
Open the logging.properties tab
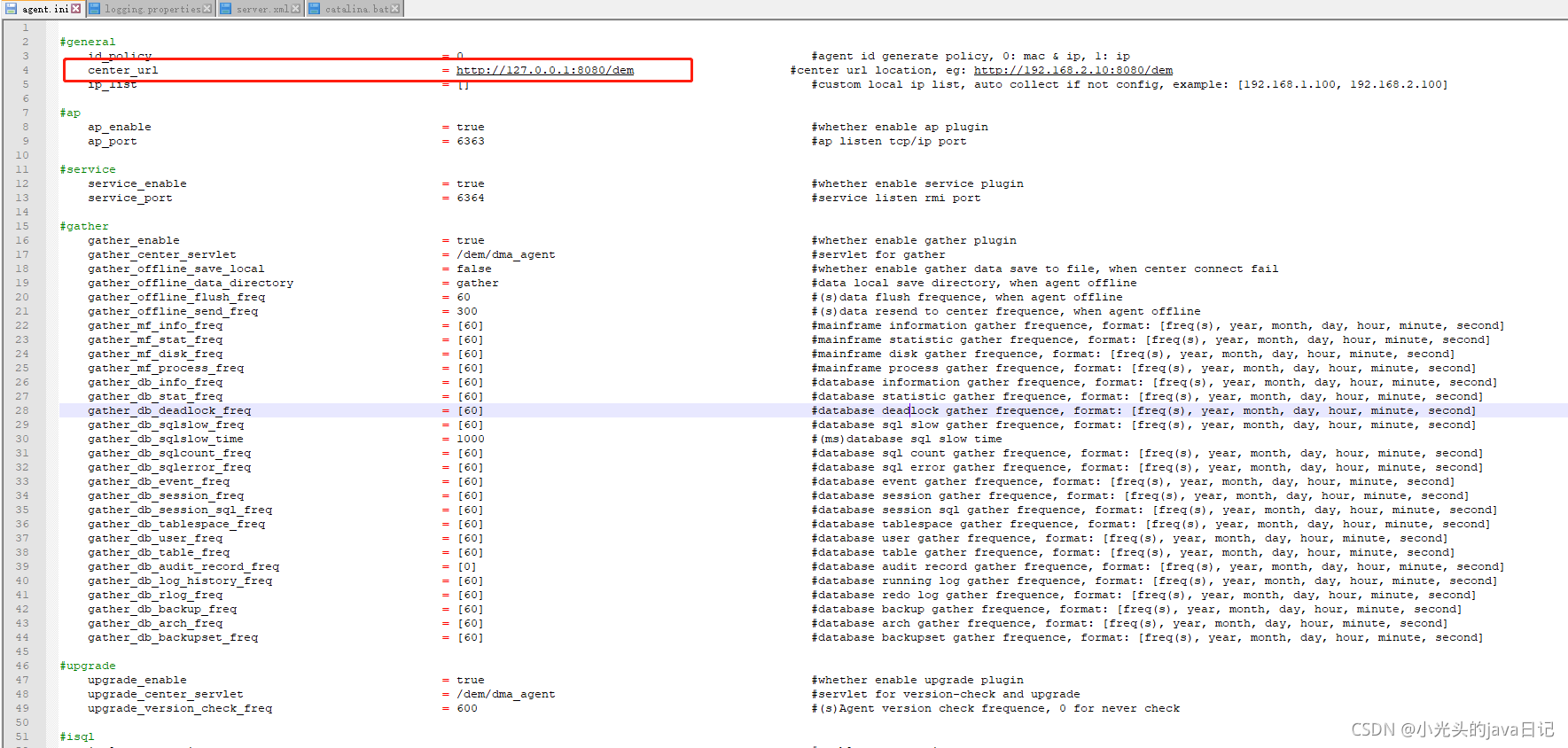(151, 9)
